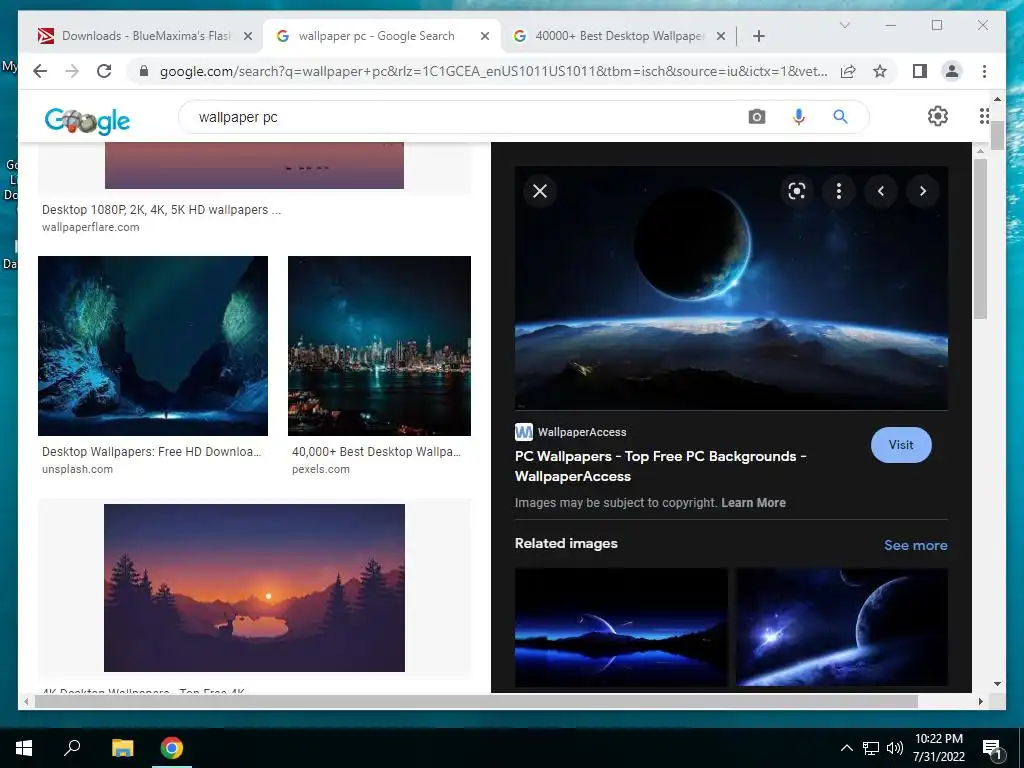Go to Google home via logo
1024x768 pixels.
click(x=87, y=120)
